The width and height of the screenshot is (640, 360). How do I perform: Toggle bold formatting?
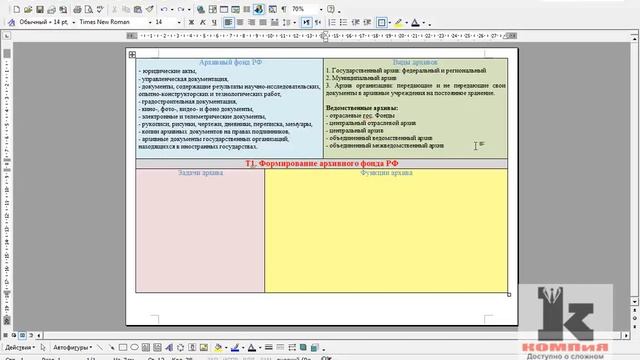click(x=191, y=22)
